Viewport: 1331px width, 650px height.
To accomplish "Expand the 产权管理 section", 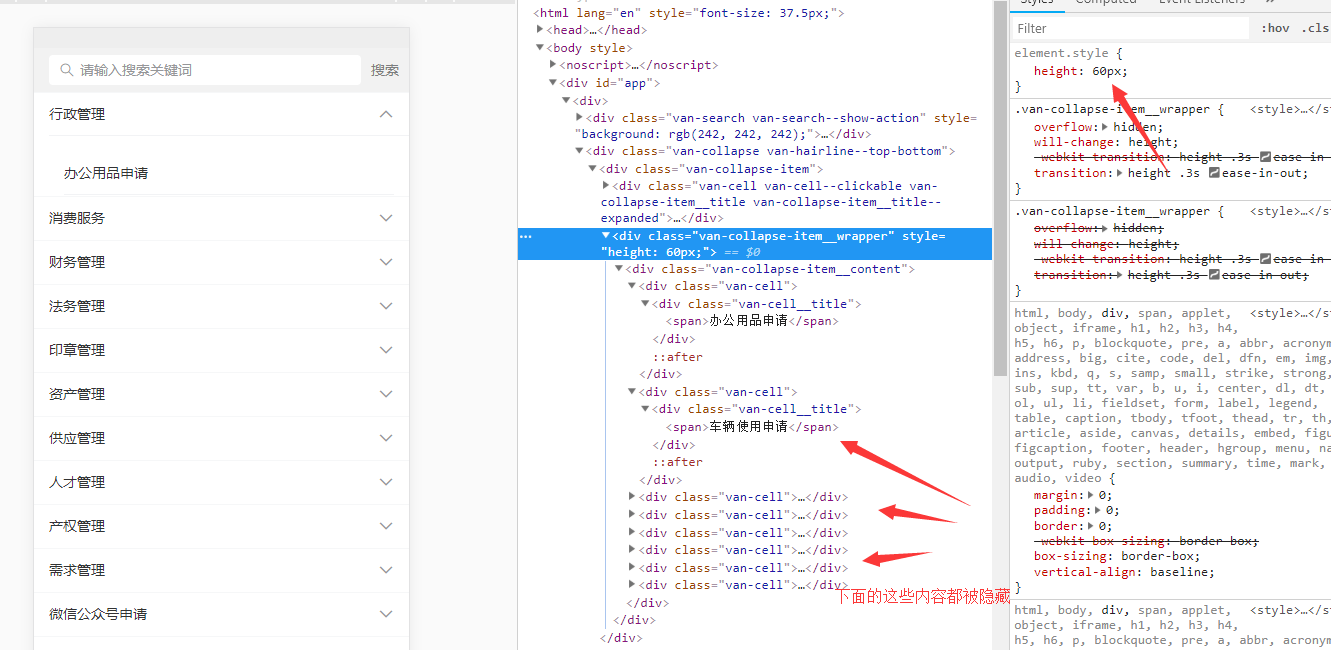I will point(221,526).
